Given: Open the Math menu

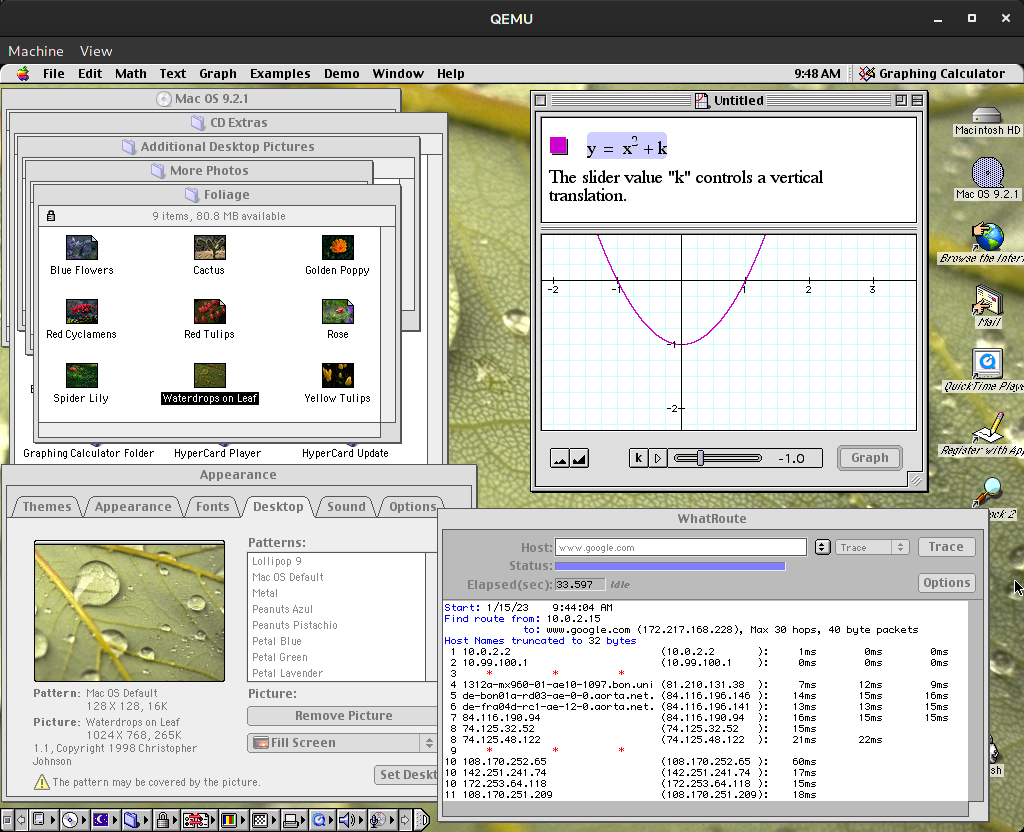Looking at the screenshot, I should (131, 74).
